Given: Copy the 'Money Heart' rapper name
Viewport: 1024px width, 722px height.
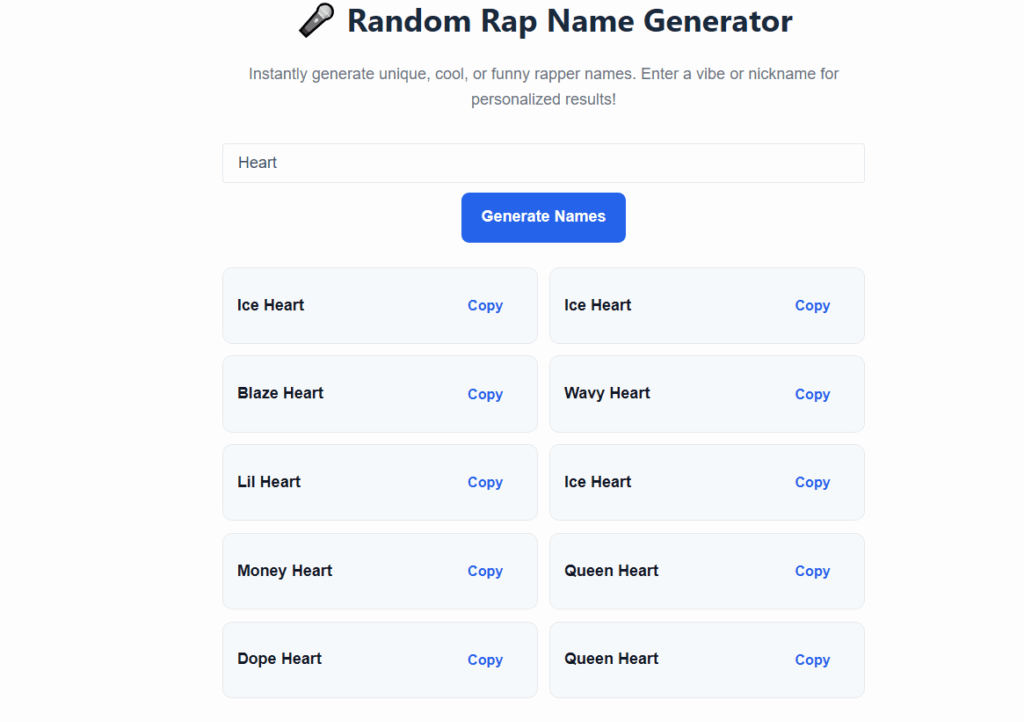Looking at the screenshot, I should tap(485, 571).
